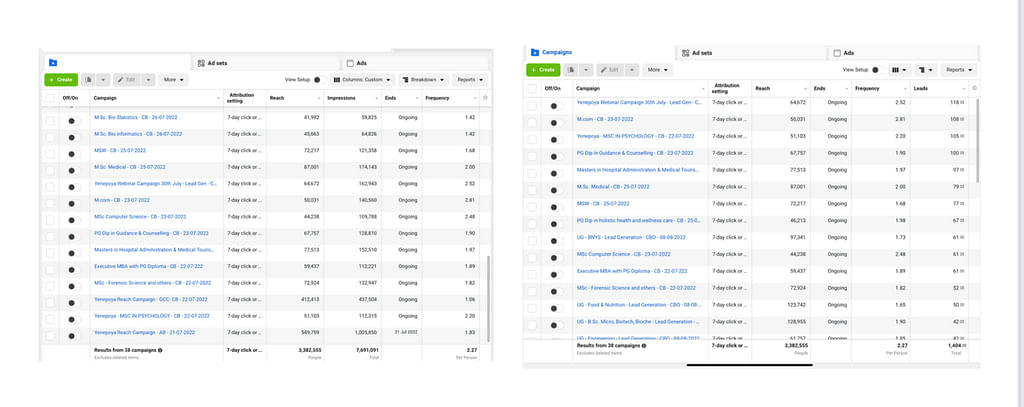This screenshot has width=1024, height=407.
Task: Toggle off the M.Sc. Bio Statistics campaign
Action: pos(71,119)
